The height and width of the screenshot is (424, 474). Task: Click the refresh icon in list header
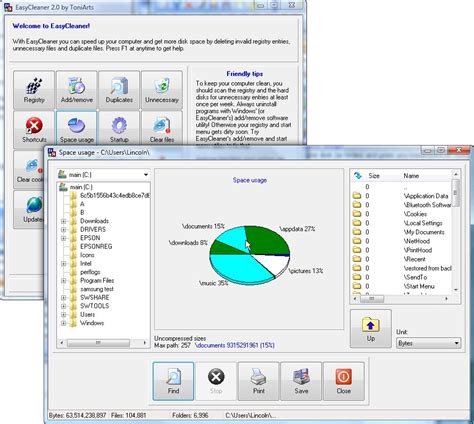coord(358,175)
